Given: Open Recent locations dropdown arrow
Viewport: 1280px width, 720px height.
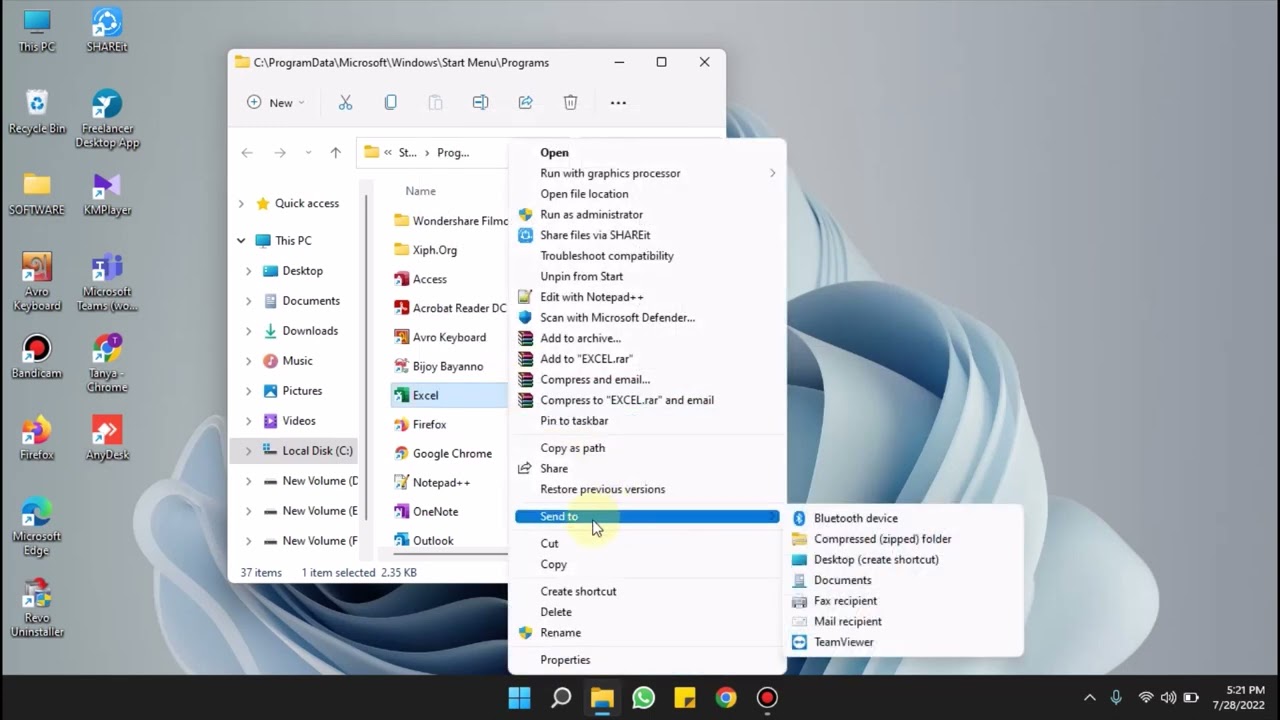Looking at the screenshot, I should pos(308,153).
